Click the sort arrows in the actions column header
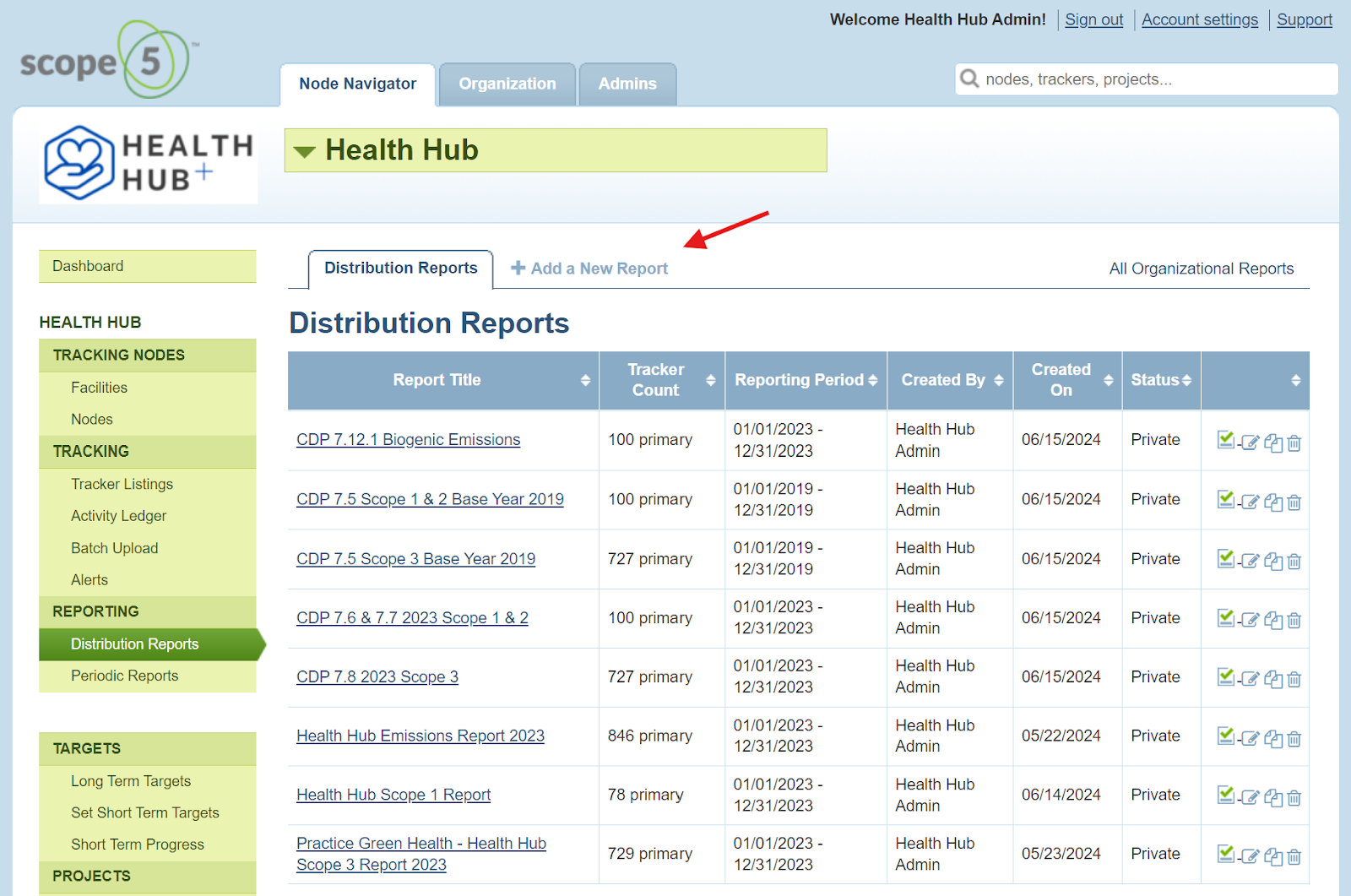 (x=1296, y=380)
